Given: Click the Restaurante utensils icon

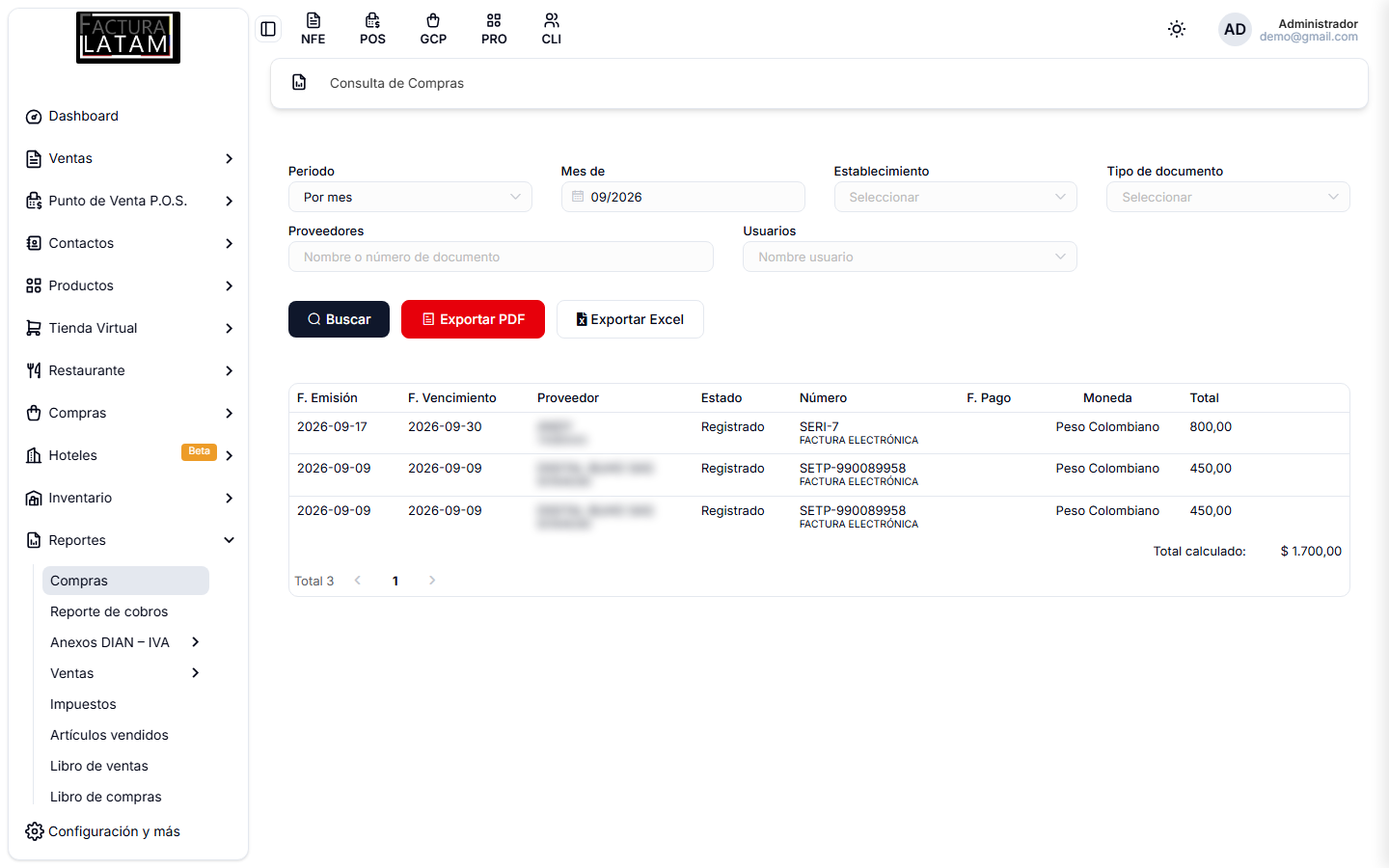Looking at the screenshot, I should tap(34, 370).
